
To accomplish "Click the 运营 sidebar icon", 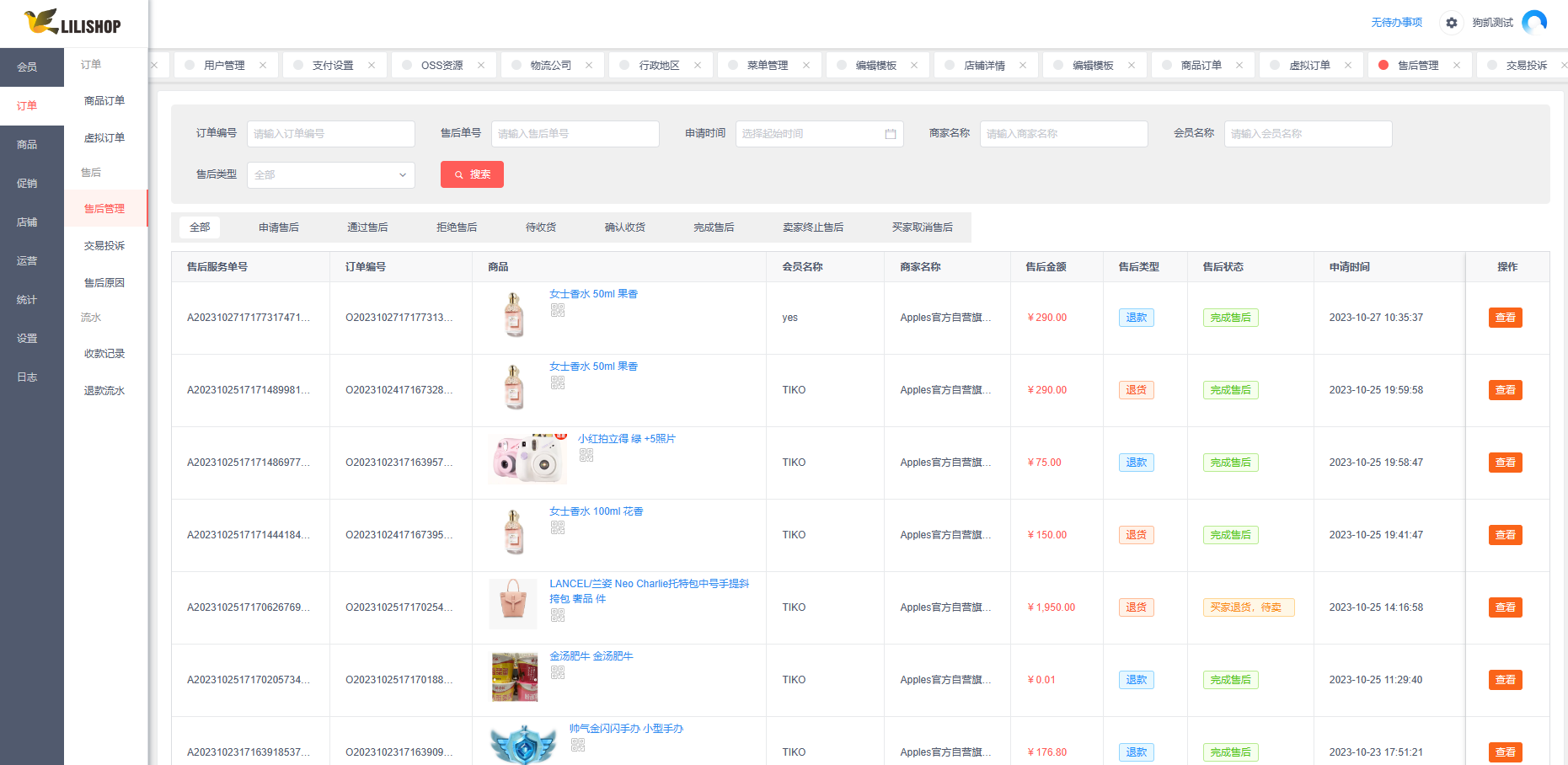I will pos(26,260).
